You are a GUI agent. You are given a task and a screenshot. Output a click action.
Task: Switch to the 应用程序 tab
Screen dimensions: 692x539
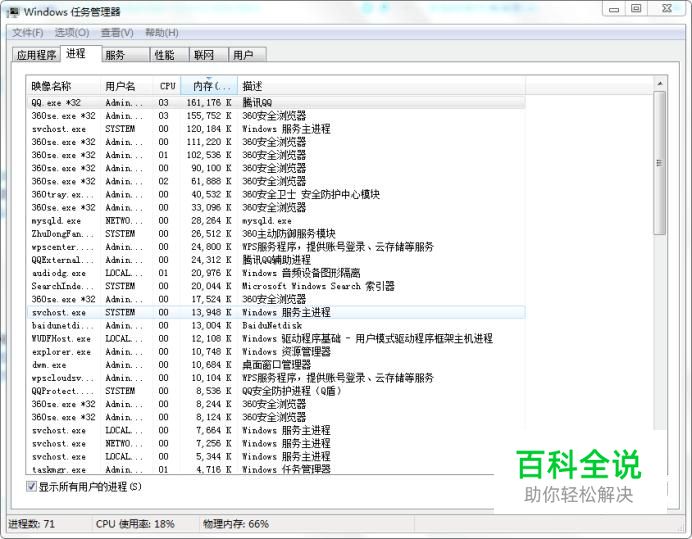pyautogui.click(x=36, y=55)
